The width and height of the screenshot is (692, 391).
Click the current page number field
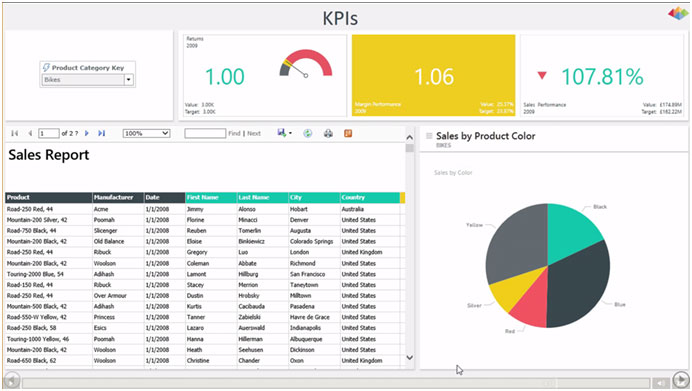[49, 133]
